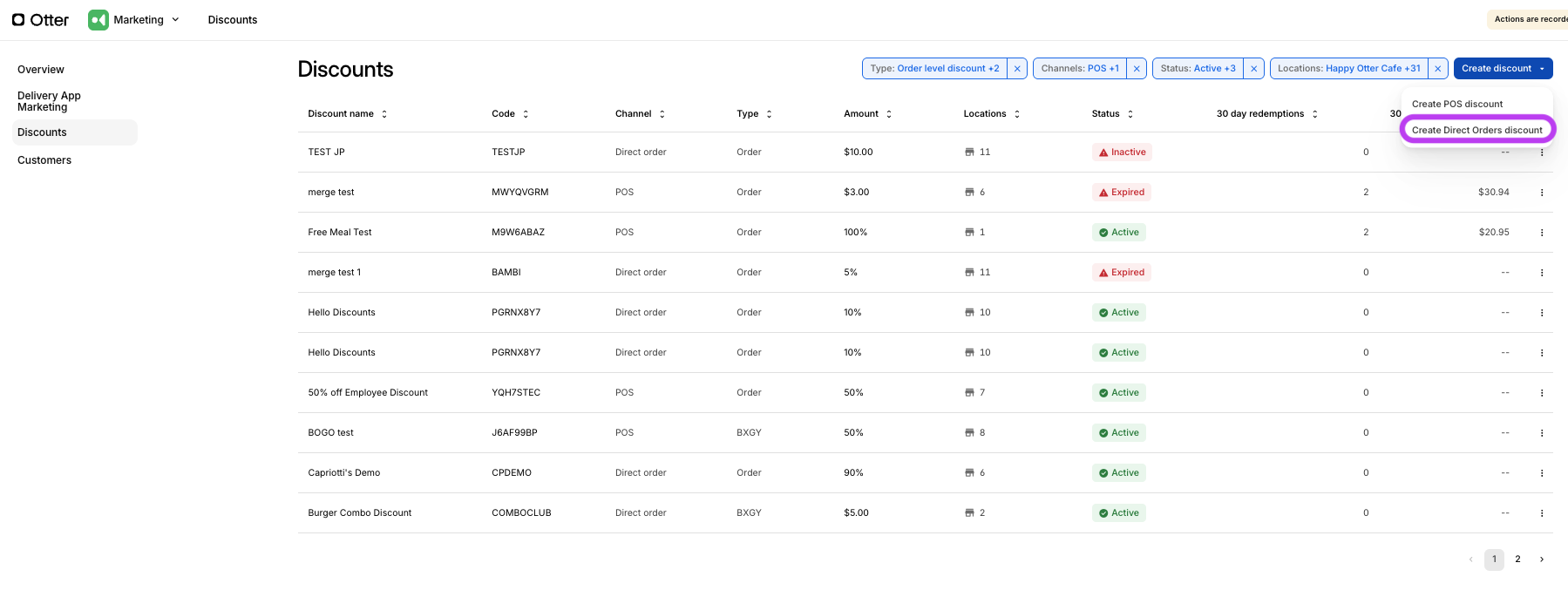Open row actions menu for merge test
Screen dimensions: 1568x590
coord(1541,193)
